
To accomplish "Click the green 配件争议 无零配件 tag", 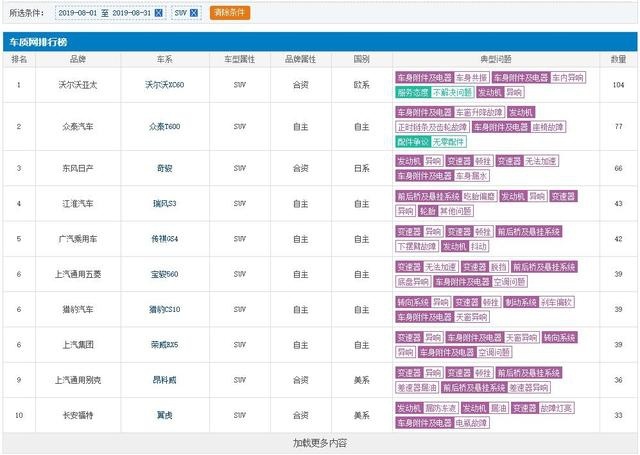I will [431, 142].
